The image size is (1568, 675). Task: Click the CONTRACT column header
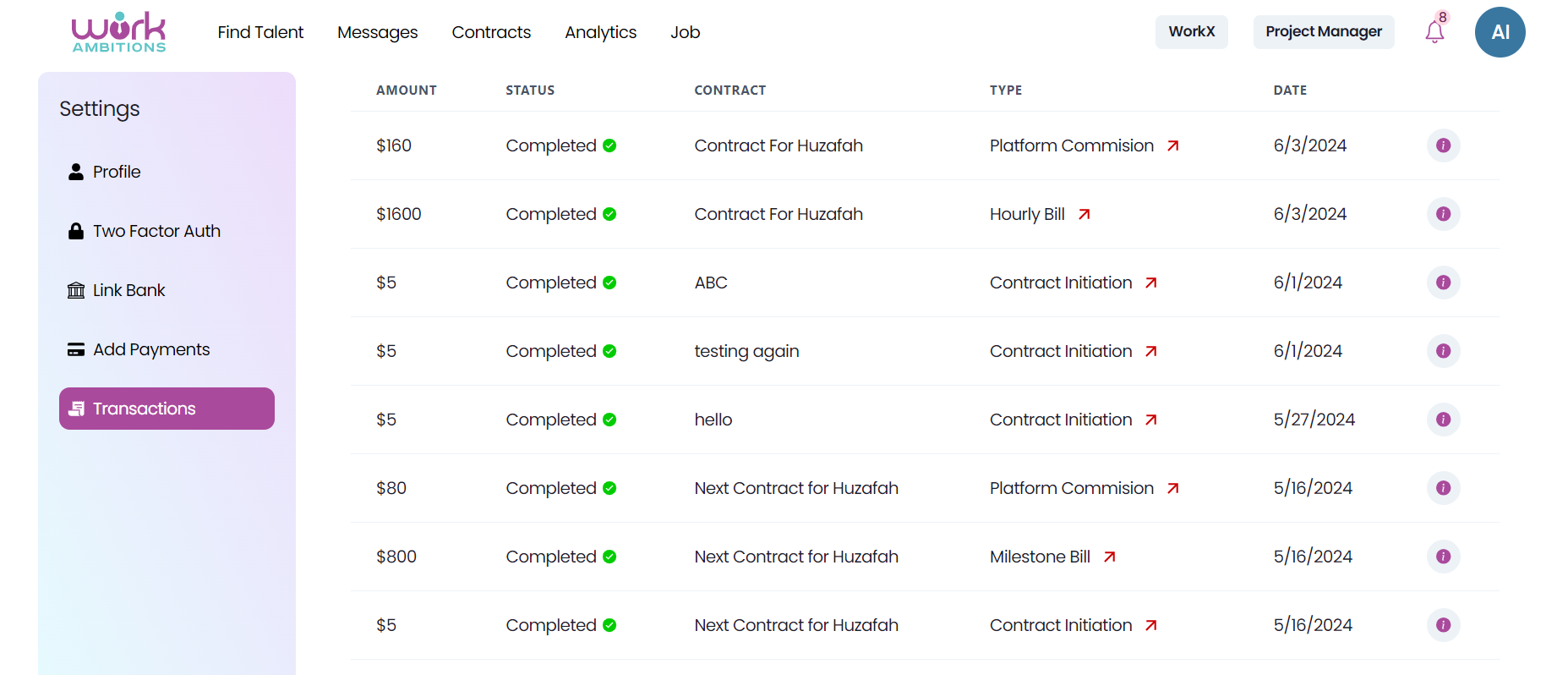(x=729, y=91)
